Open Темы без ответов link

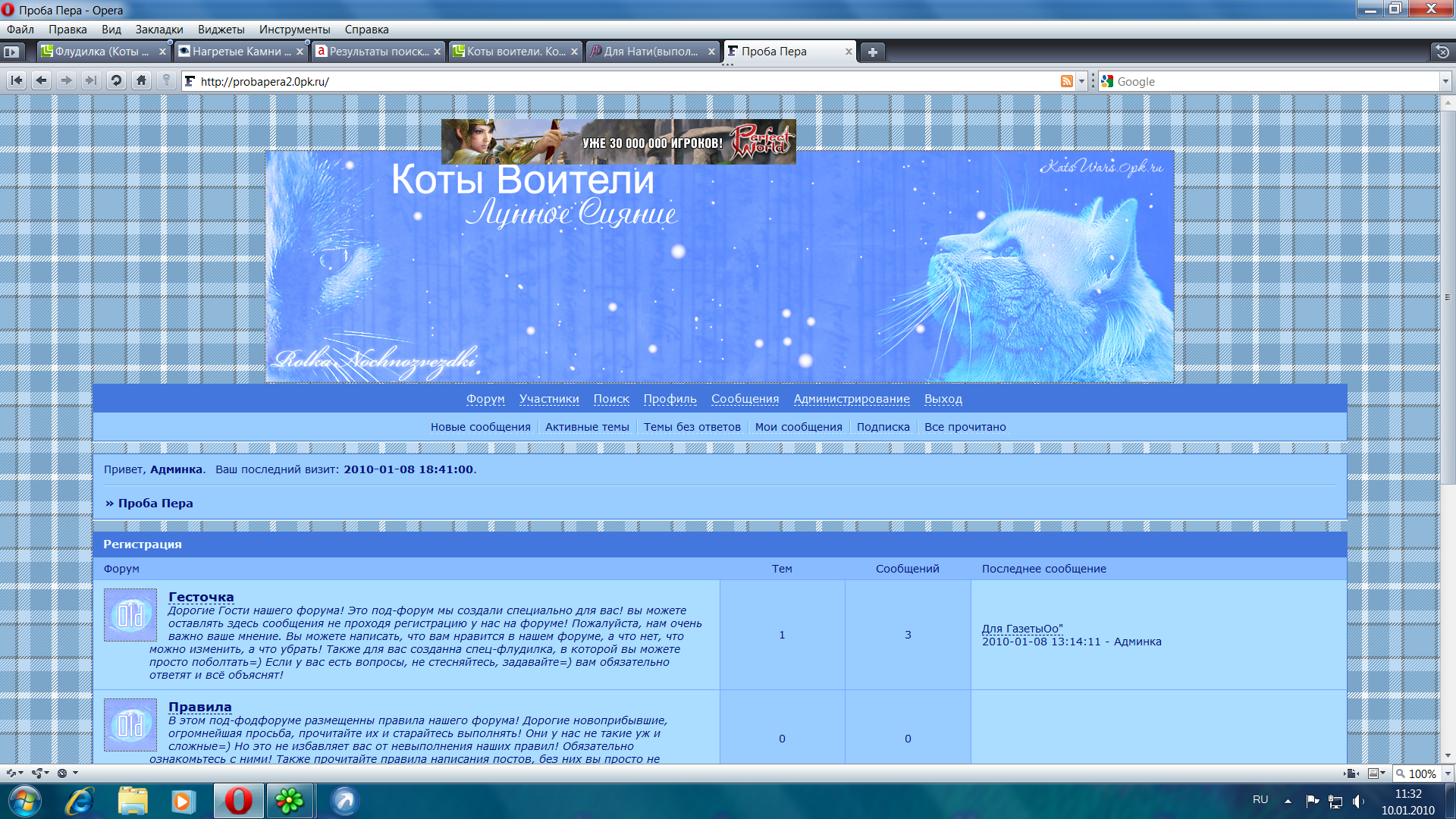[692, 427]
